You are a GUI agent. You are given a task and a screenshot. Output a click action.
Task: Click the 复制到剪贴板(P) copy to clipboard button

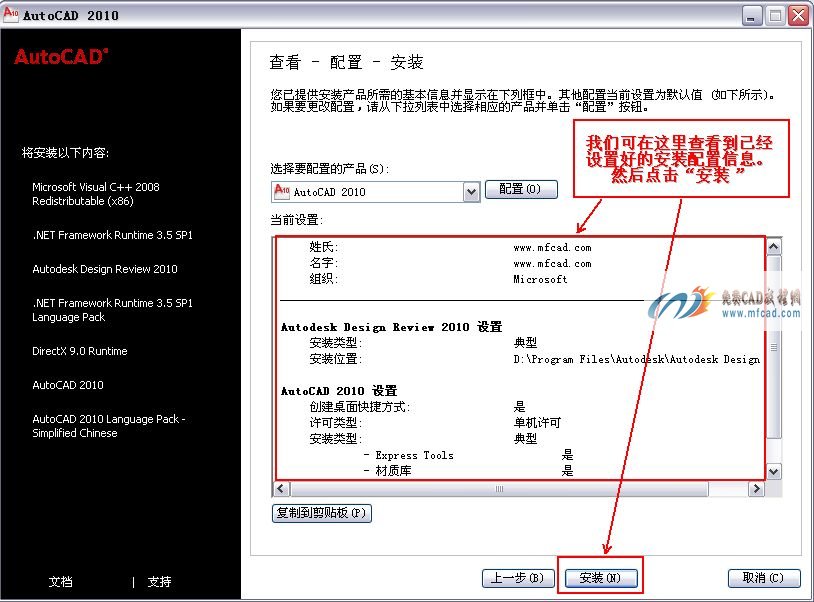point(321,513)
